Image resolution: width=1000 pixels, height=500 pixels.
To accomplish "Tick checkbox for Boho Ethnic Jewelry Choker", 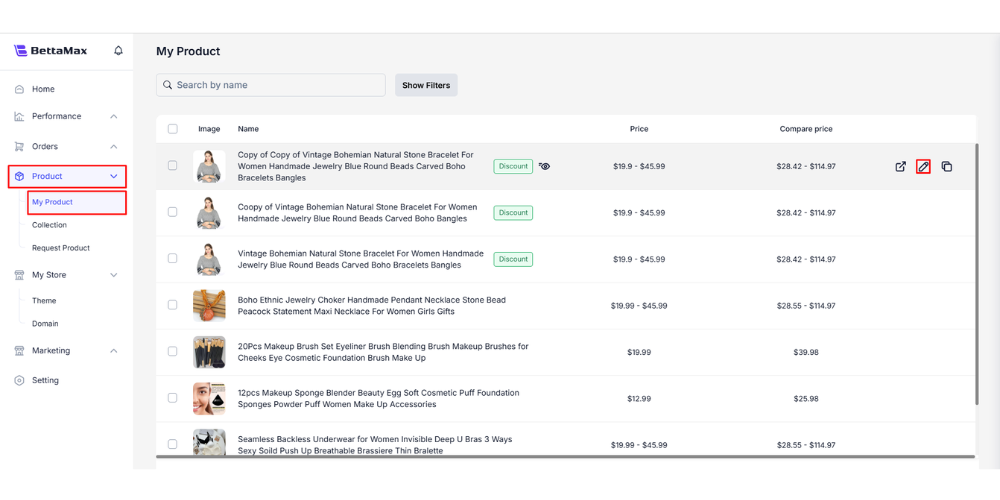I will pos(173,305).
